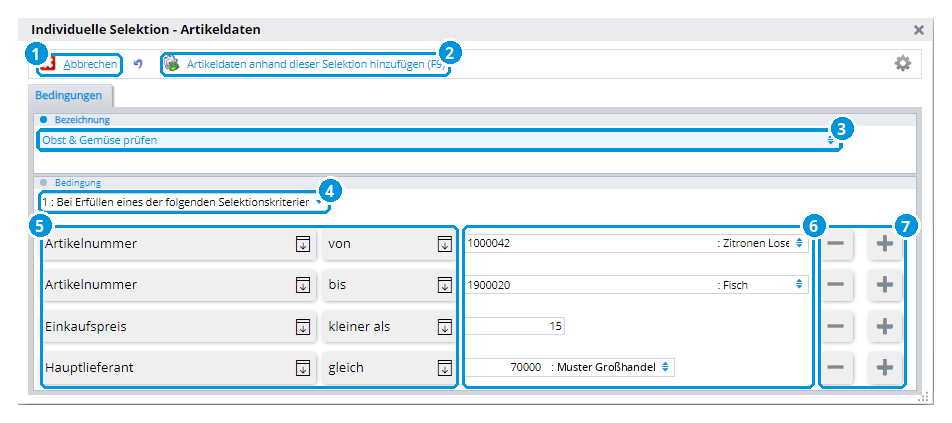The width and height of the screenshot is (952, 423).
Task: Open field dropdown of first Artikelnummer row
Action: 302,244
